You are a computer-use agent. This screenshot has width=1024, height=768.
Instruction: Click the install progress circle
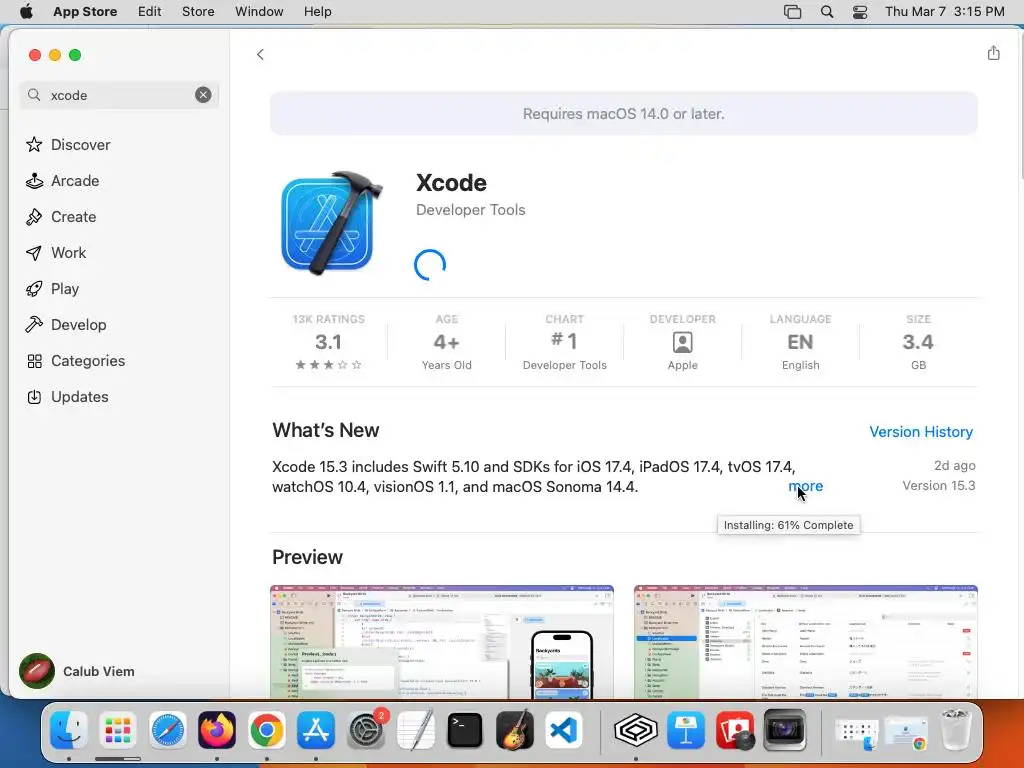[x=430, y=265]
